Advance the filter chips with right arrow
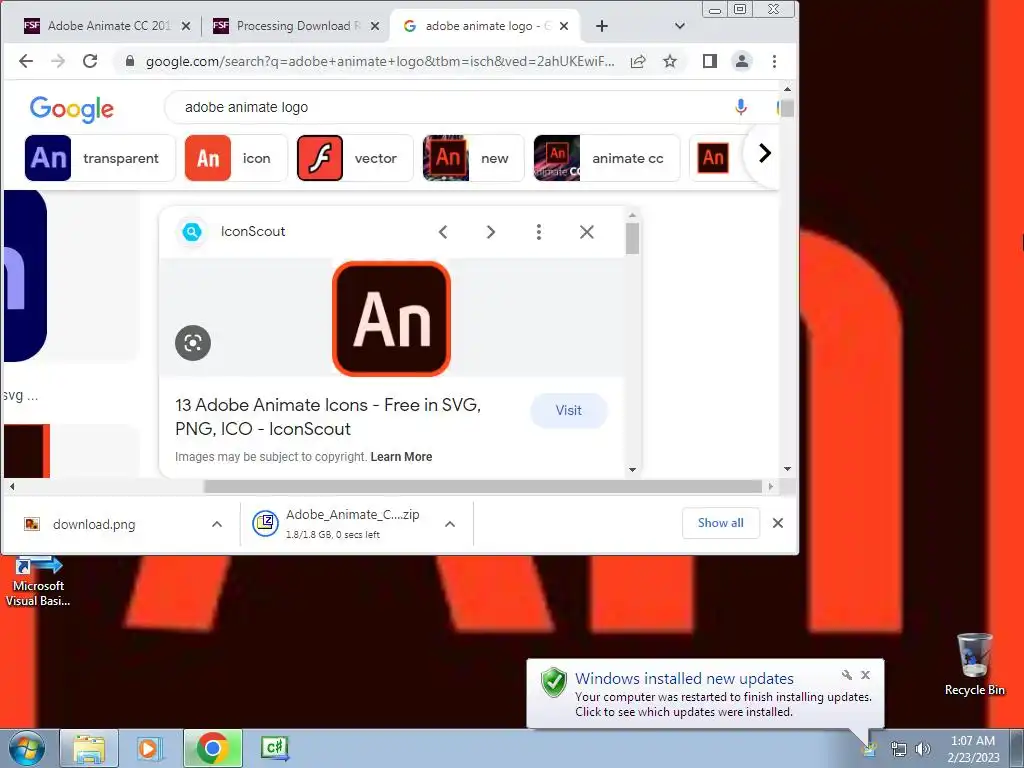 (x=765, y=153)
